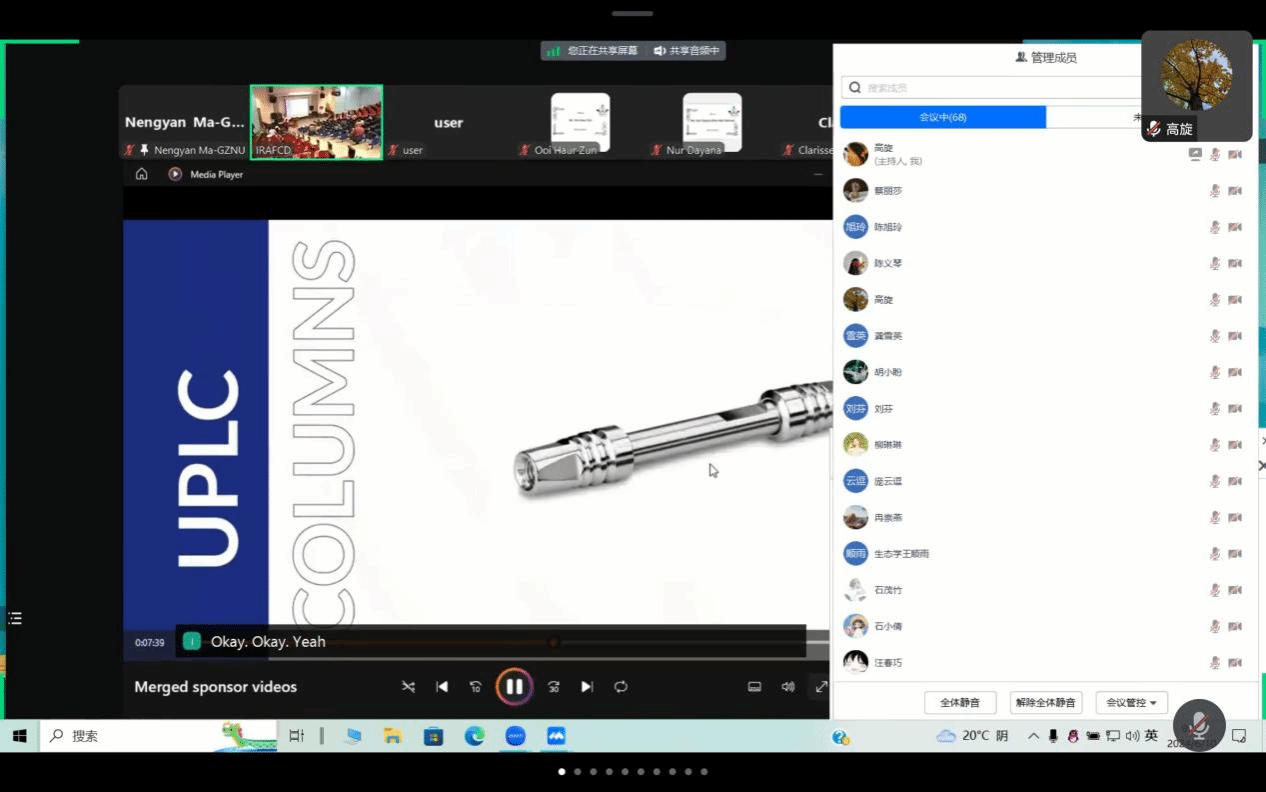1266x792 pixels.
Task: Jump to next track in Media Player
Action: click(587, 687)
